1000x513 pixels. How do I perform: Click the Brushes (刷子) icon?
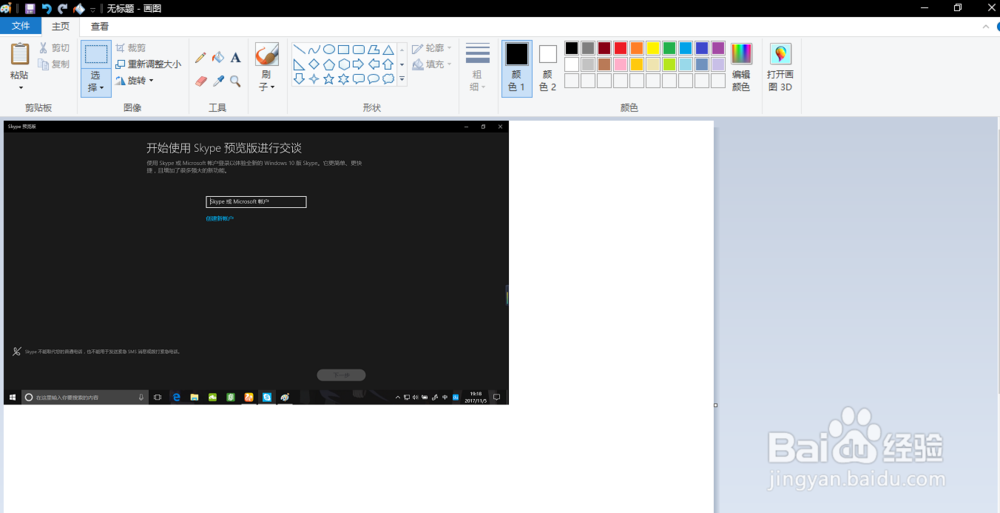click(x=267, y=54)
